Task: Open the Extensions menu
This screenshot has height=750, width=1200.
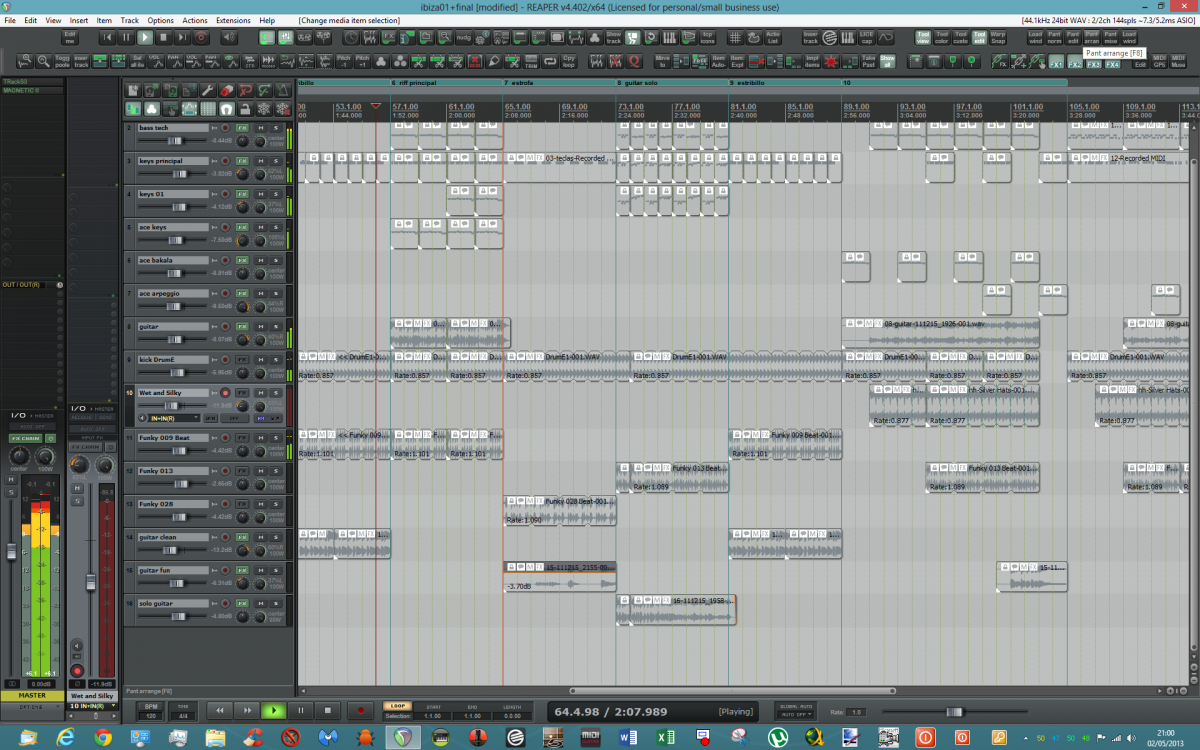Action: (x=233, y=20)
